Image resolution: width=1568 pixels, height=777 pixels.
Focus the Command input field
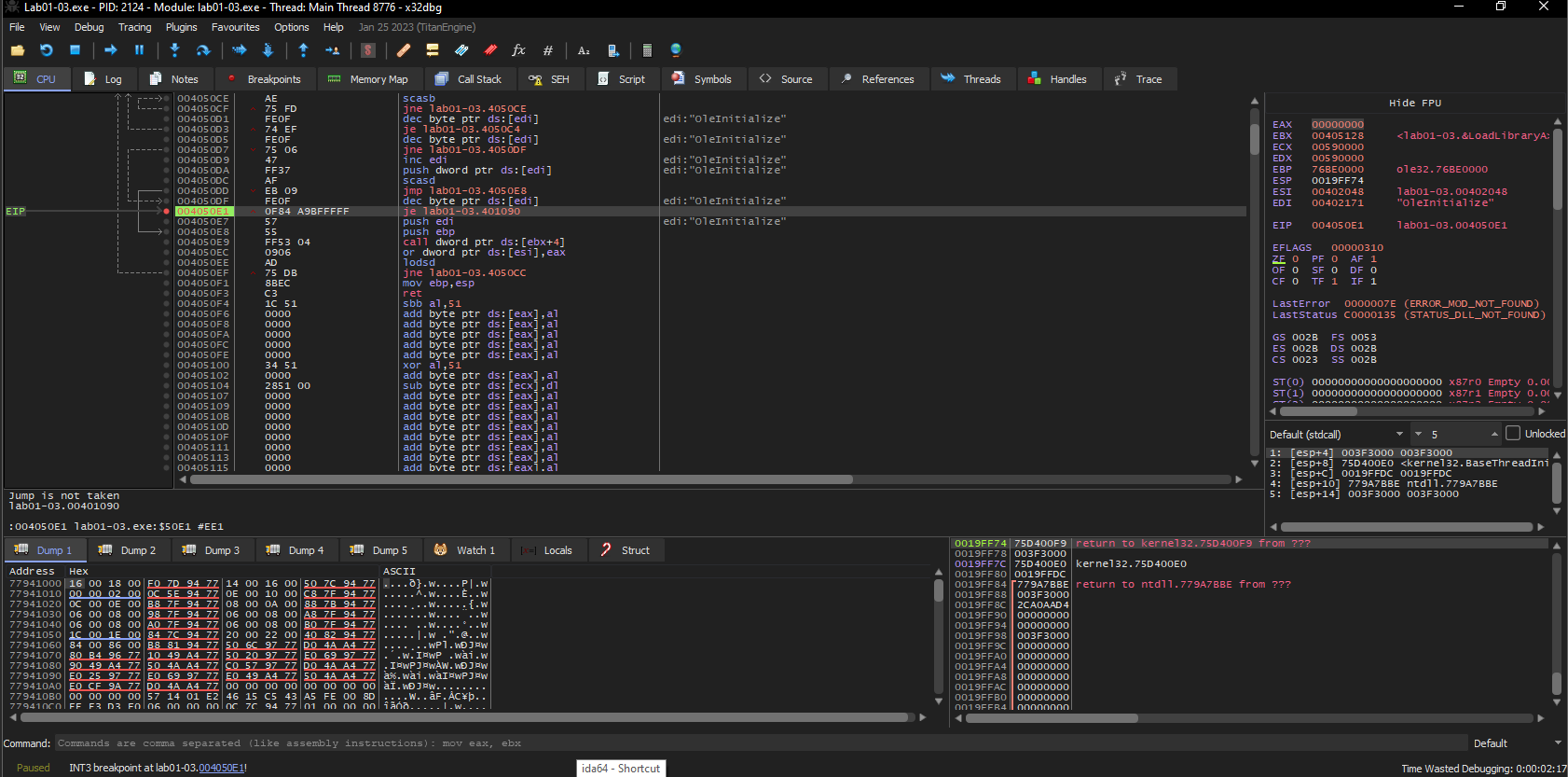pyautogui.click(x=761, y=743)
